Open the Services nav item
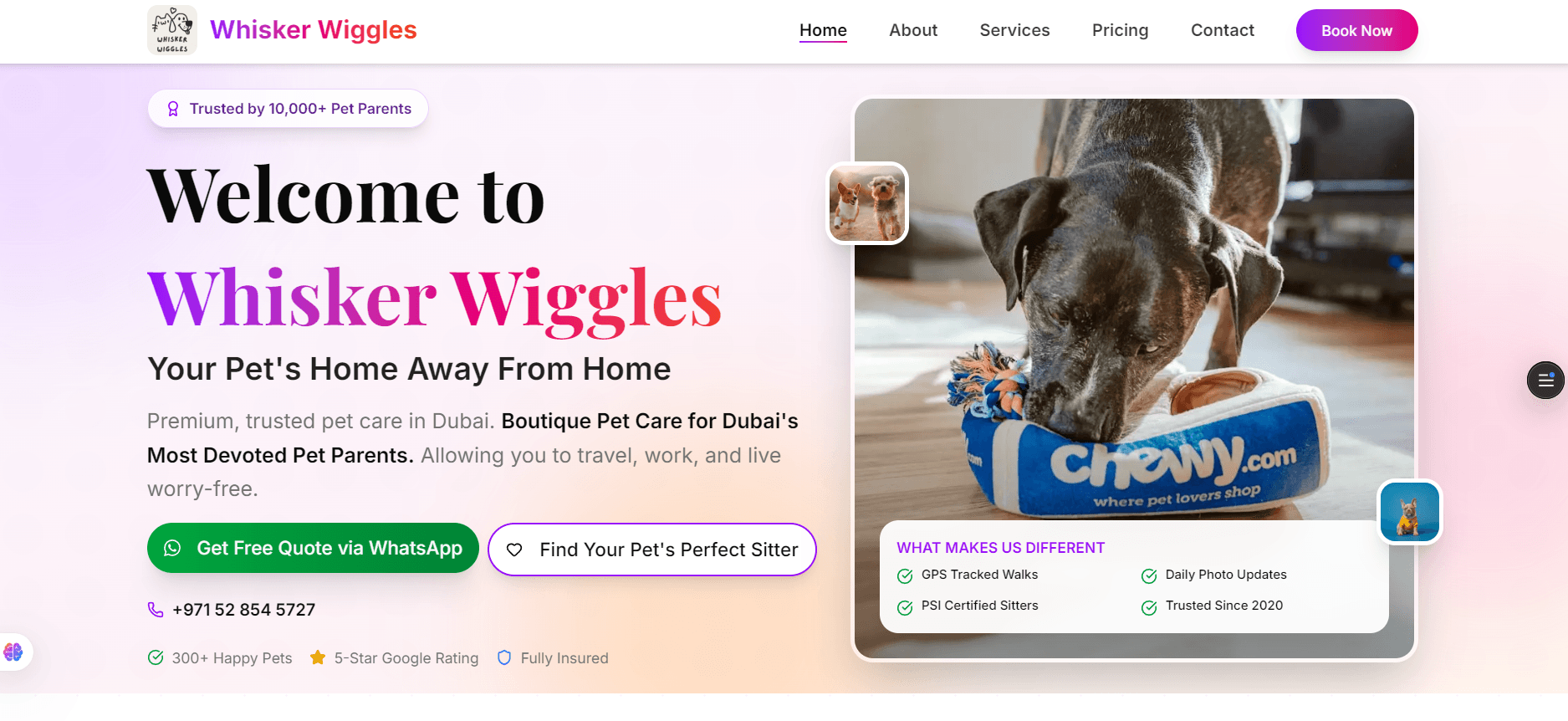Image resolution: width=1568 pixels, height=721 pixels. point(1014,30)
